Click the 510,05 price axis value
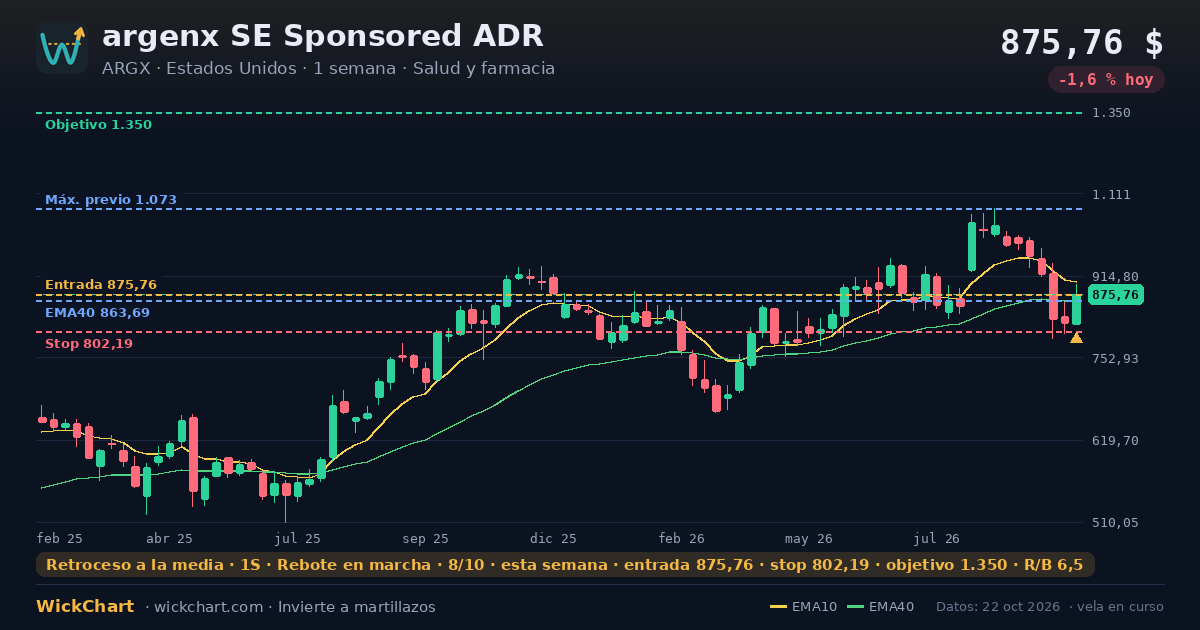Viewport: 1200px width, 630px height. click(x=1116, y=523)
